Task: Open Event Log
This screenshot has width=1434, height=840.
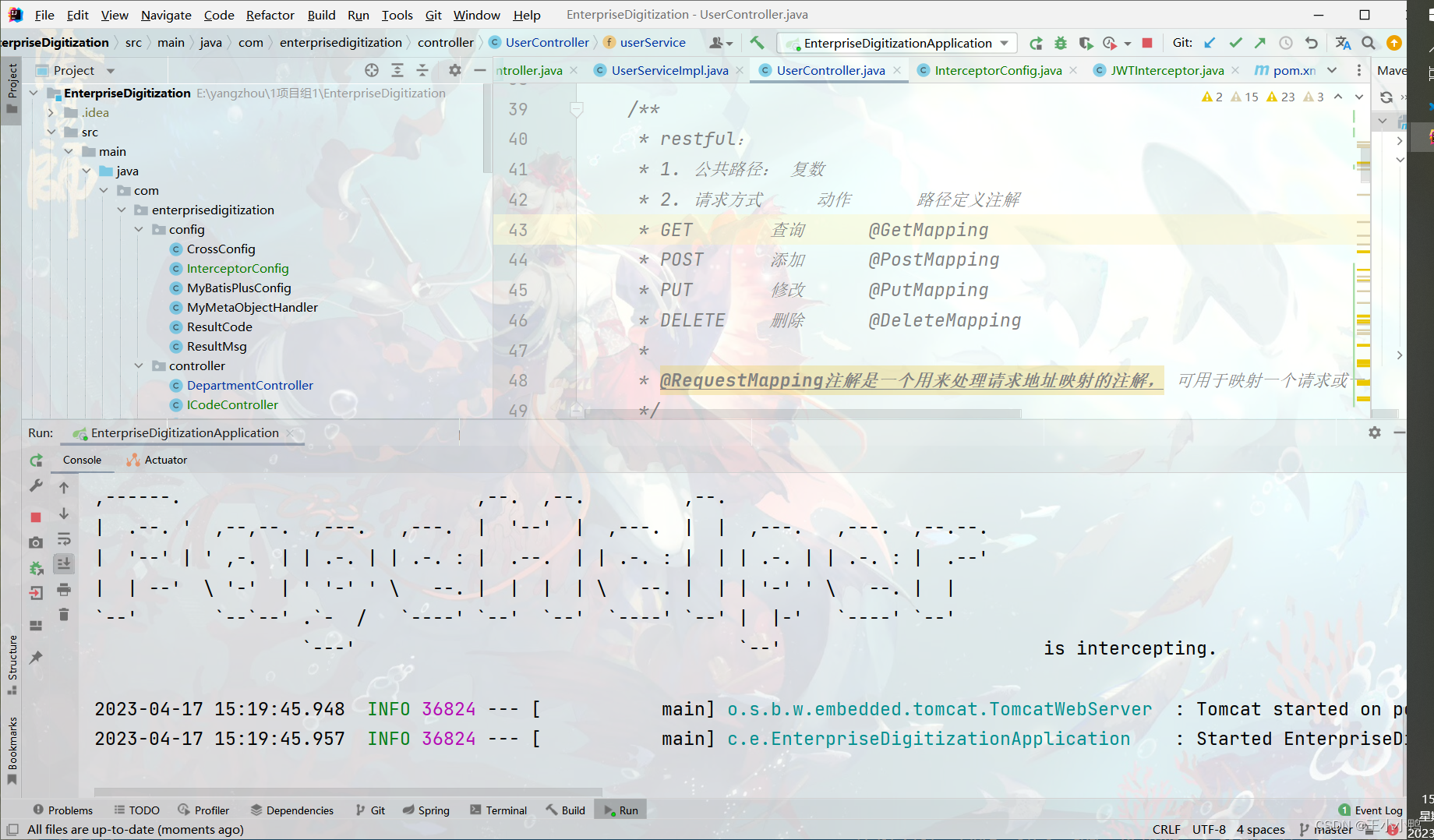Action: pyautogui.click(x=1371, y=810)
